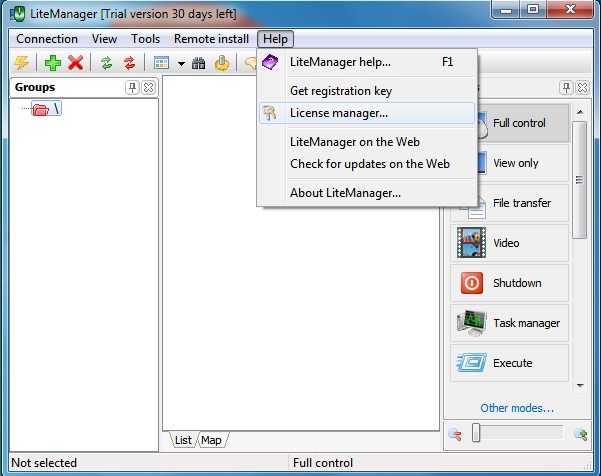Select the root folder in Groups tree
This screenshot has width=601, height=476.
46,109
